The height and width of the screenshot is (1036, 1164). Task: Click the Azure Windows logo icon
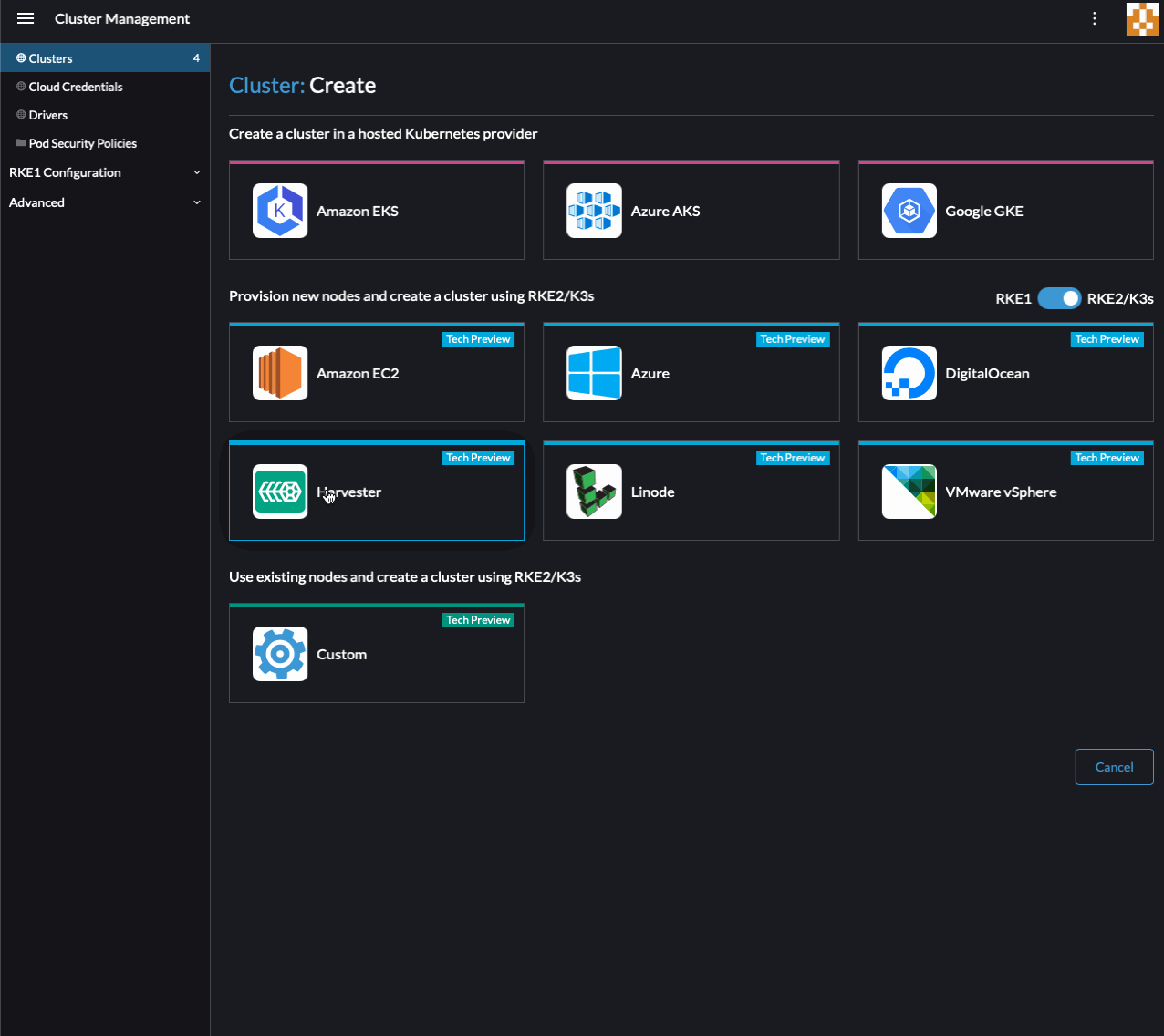click(594, 373)
